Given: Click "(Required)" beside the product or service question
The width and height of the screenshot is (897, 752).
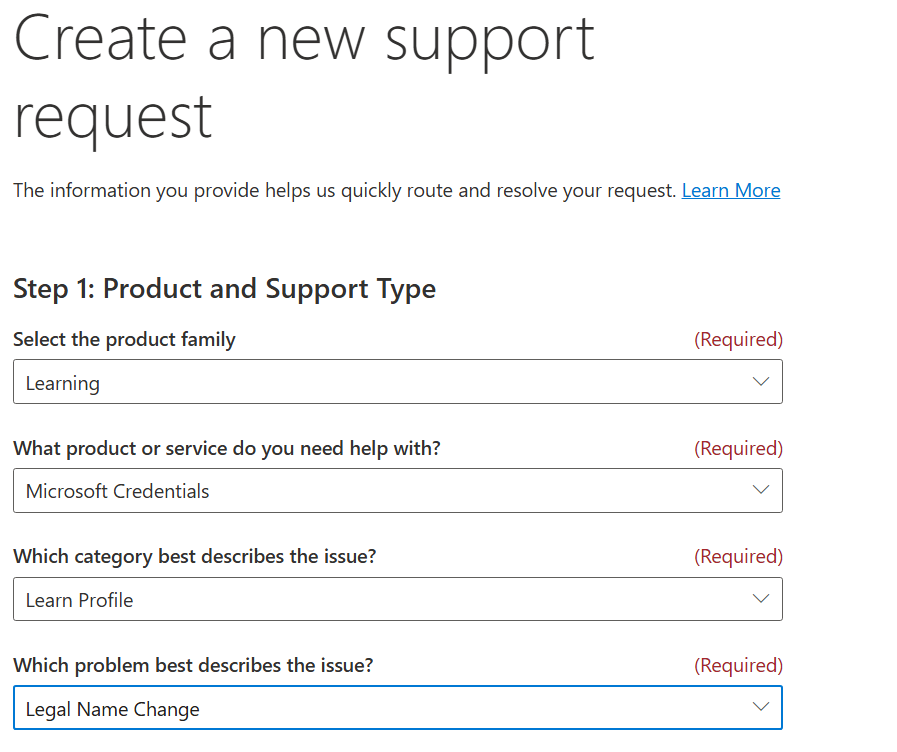Looking at the screenshot, I should pyautogui.click(x=738, y=448).
